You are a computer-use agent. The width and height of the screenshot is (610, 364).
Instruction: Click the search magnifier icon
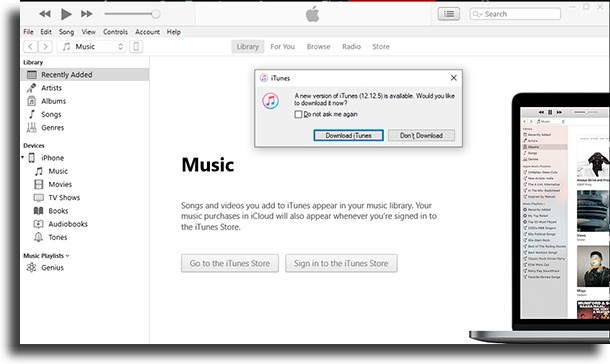pyautogui.click(x=477, y=14)
